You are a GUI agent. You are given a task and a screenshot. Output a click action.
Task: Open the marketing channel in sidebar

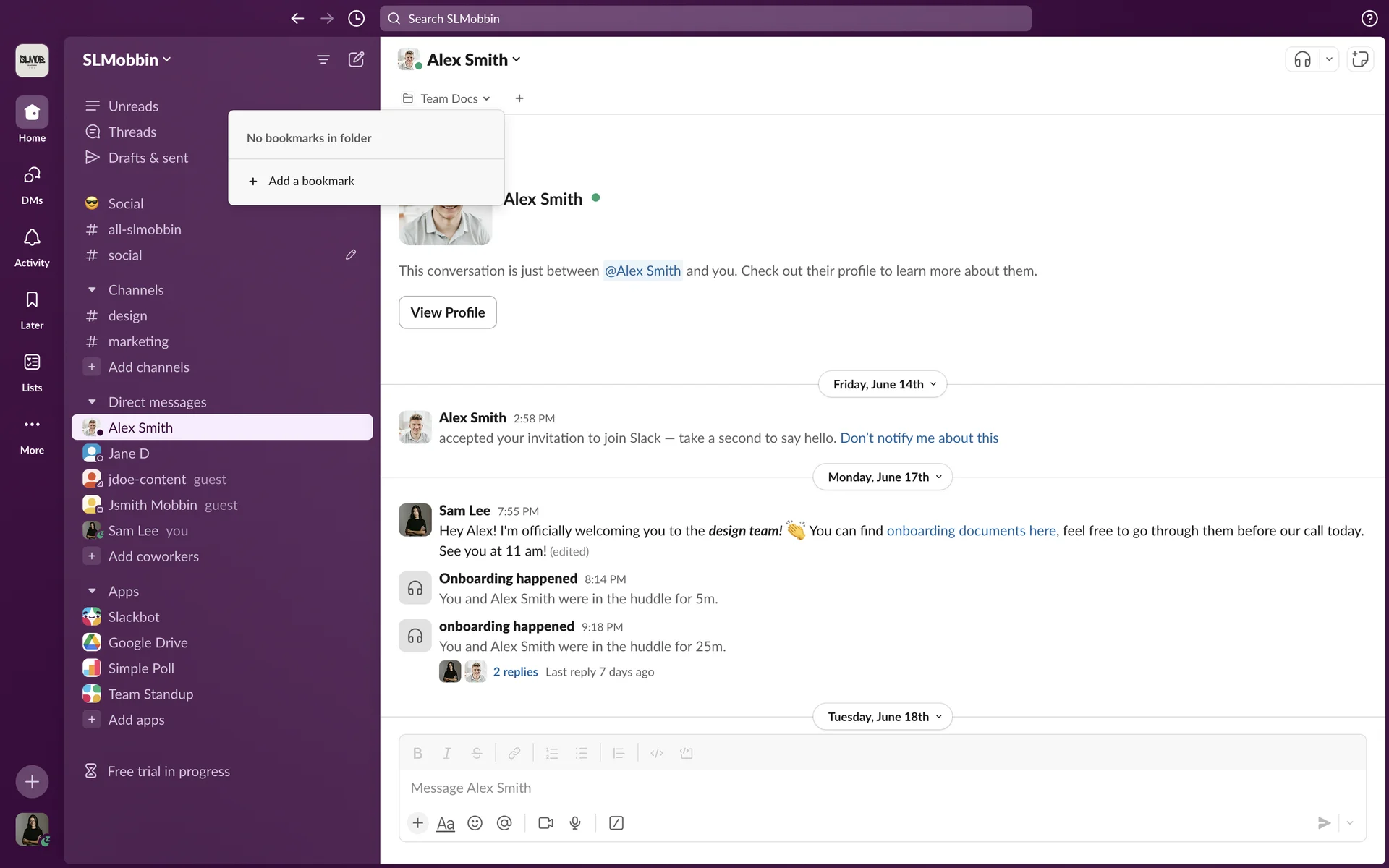click(138, 341)
